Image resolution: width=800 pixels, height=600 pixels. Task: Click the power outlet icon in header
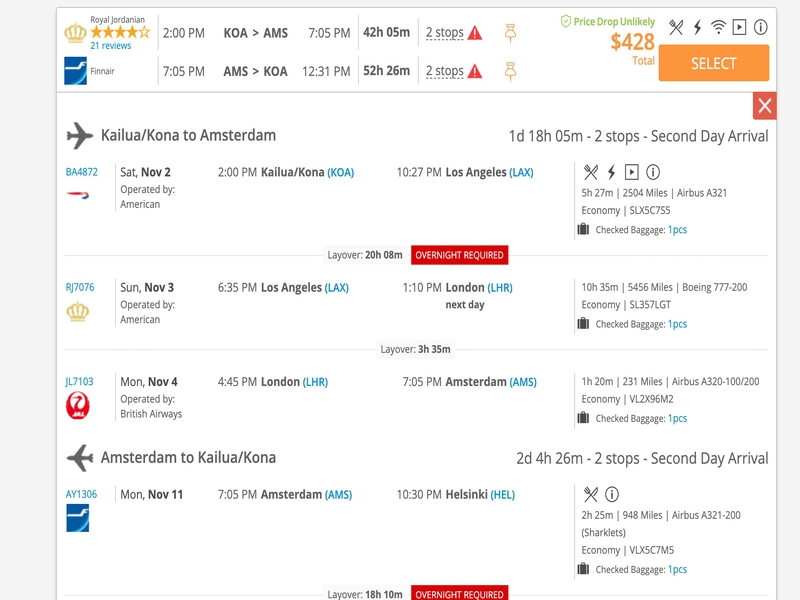tap(697, 27)
